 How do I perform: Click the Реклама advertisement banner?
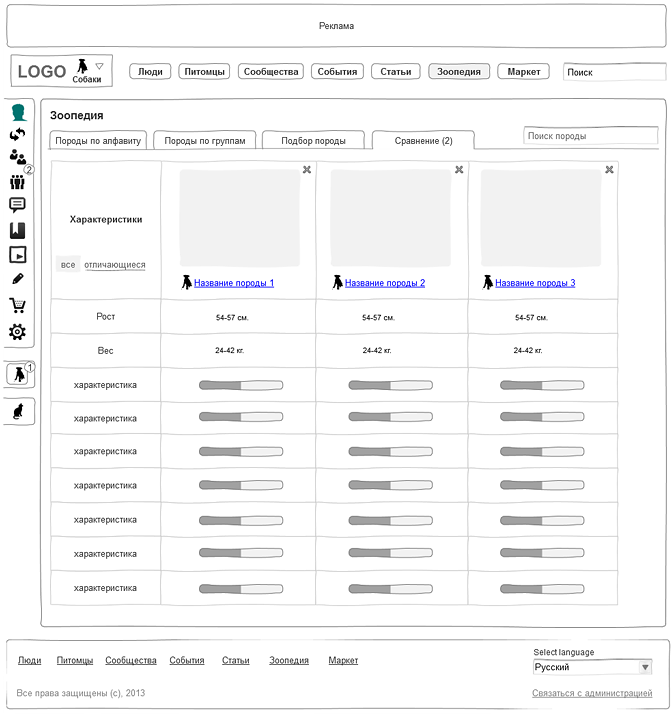(336, 26)
